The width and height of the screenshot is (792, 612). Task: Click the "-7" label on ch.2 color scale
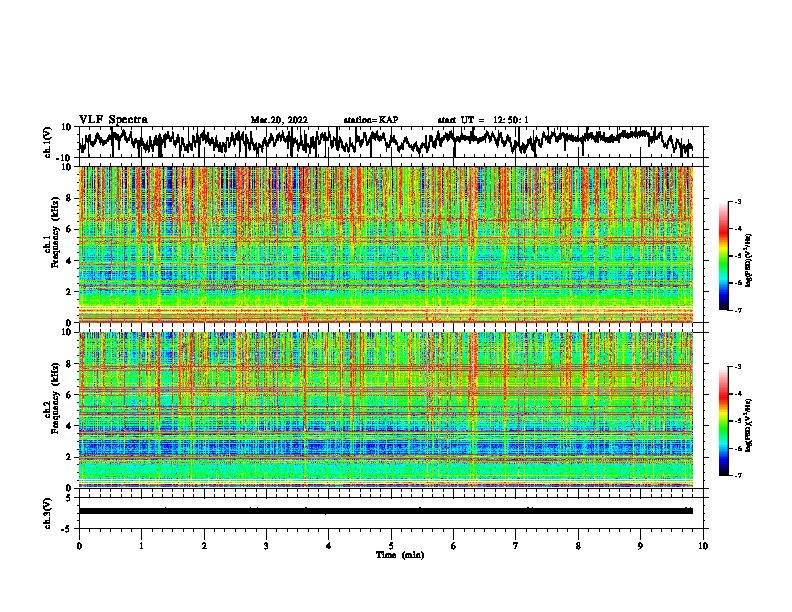coord(738,476)
